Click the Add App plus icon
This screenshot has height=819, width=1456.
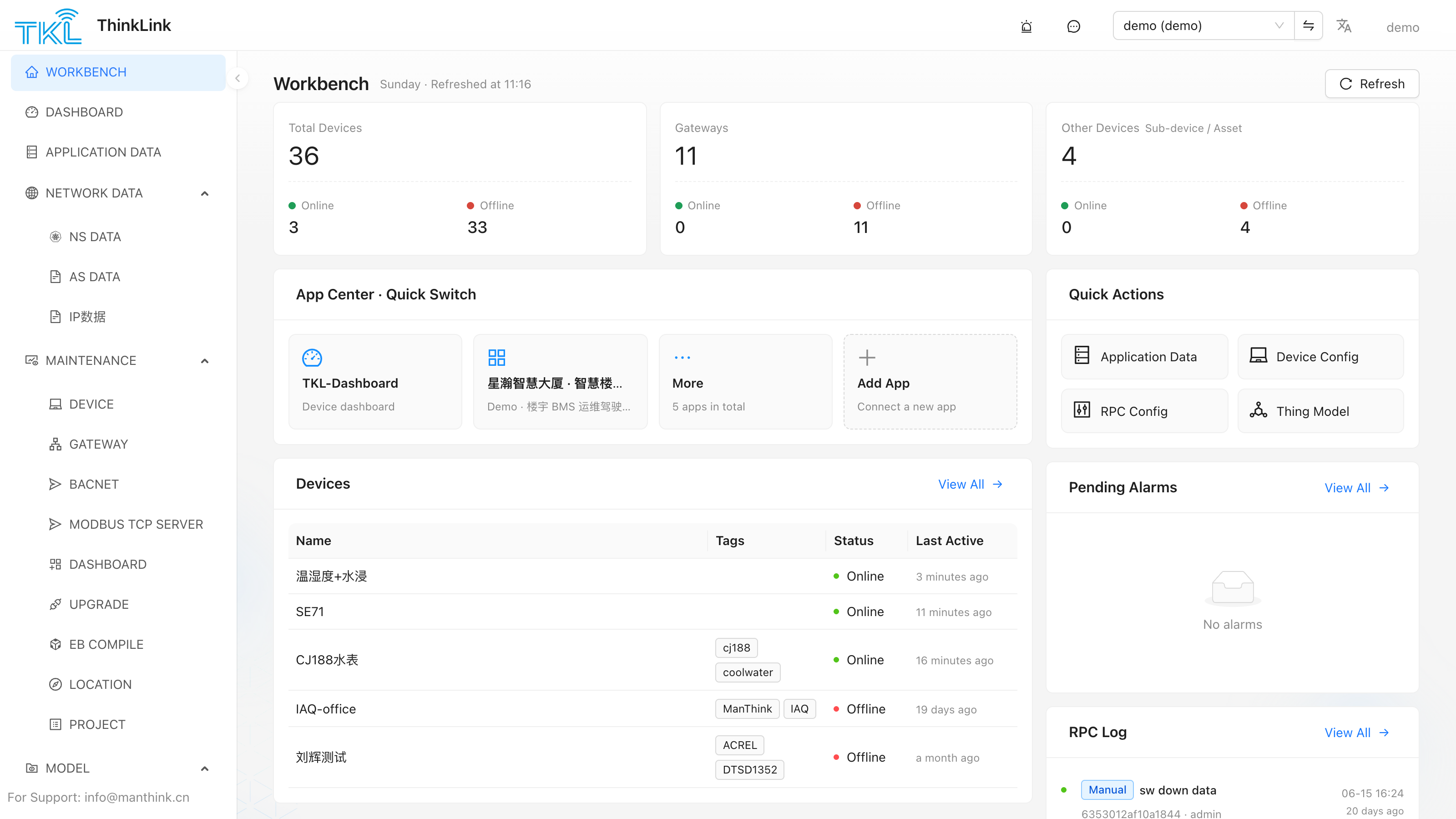point(866,357)
